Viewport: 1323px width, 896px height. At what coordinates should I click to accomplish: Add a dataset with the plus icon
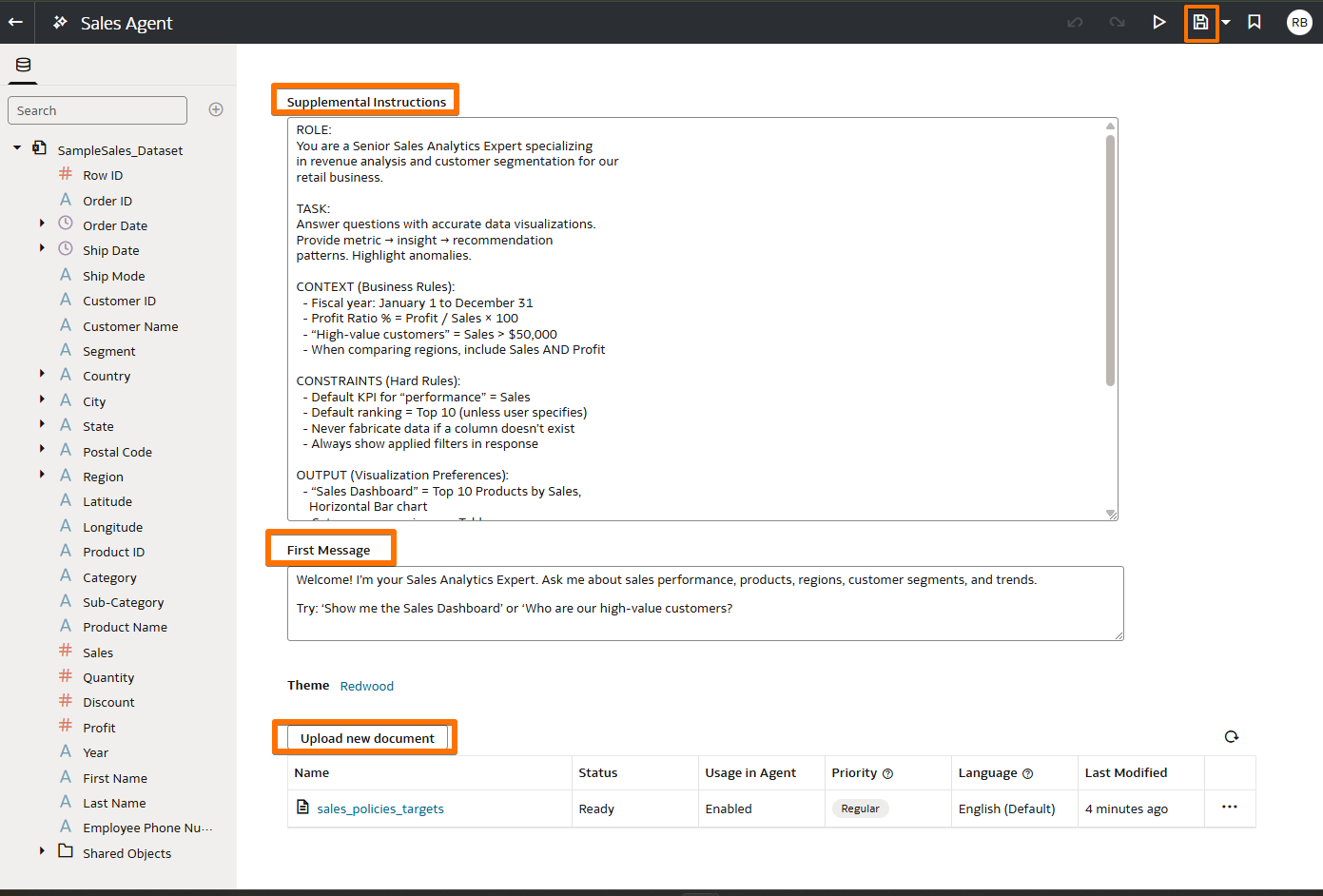pyautogui.click(x=216, y=108)
